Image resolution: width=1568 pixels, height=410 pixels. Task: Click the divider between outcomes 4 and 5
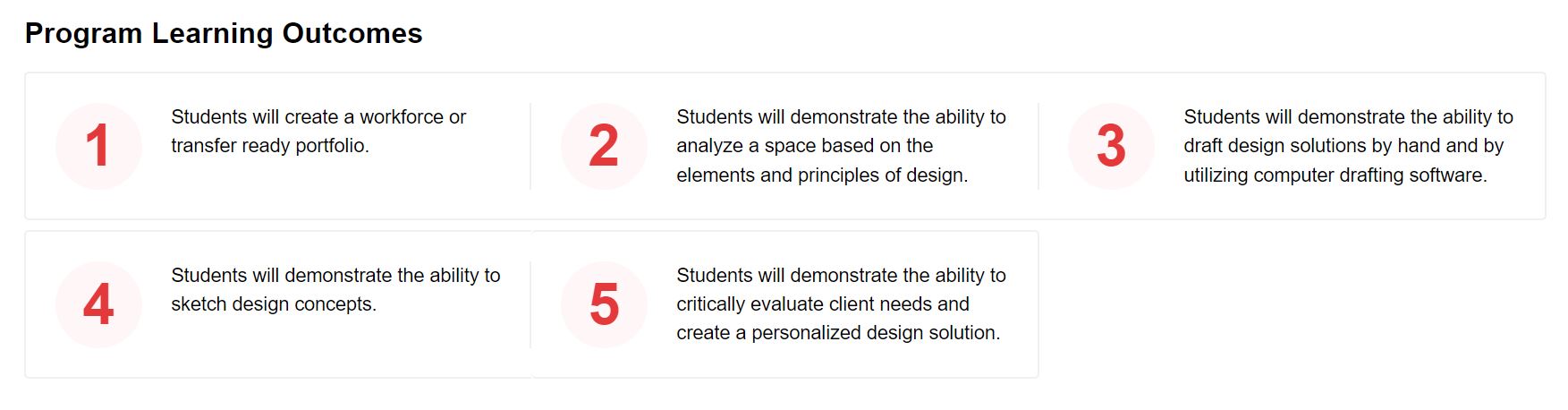(x=530, y=304)
